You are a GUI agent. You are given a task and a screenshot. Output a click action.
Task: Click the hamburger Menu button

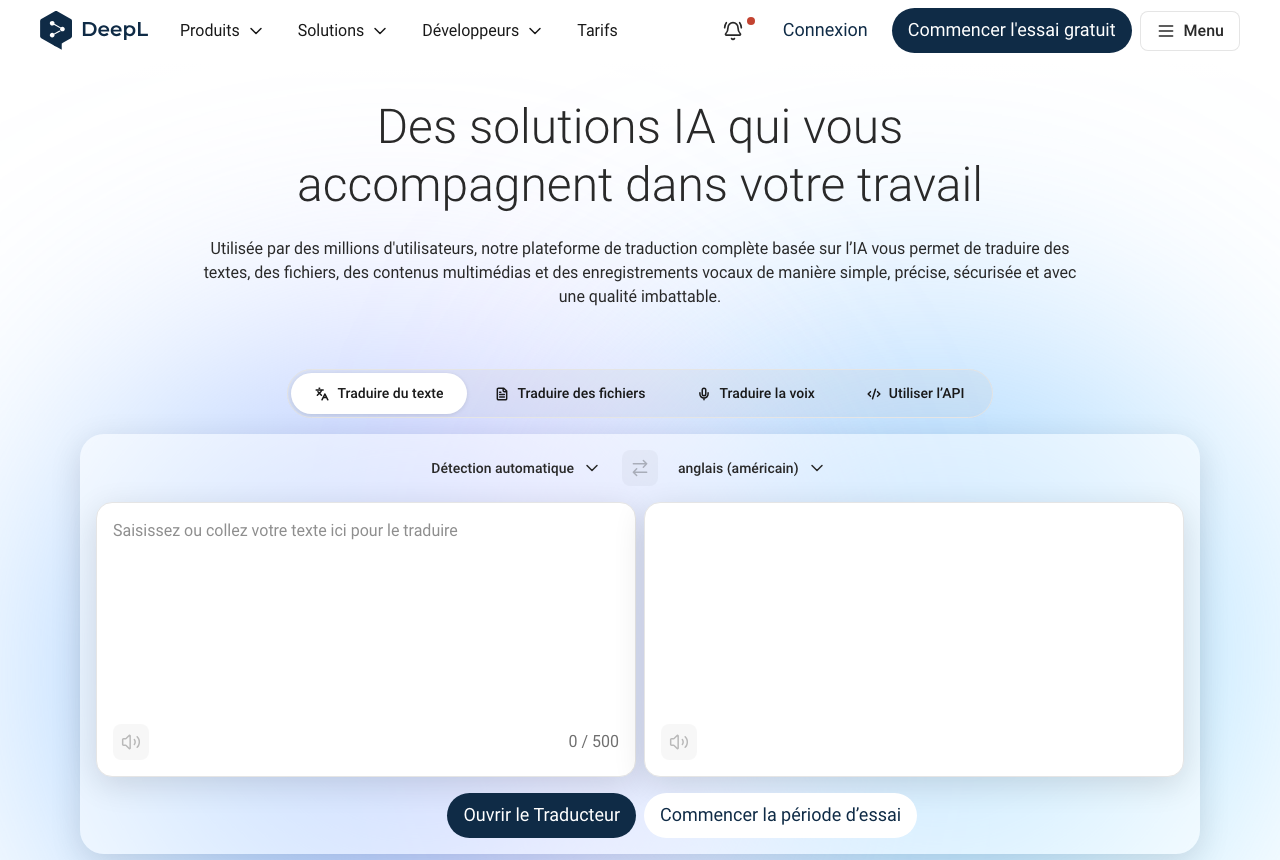pos(1190,31)
